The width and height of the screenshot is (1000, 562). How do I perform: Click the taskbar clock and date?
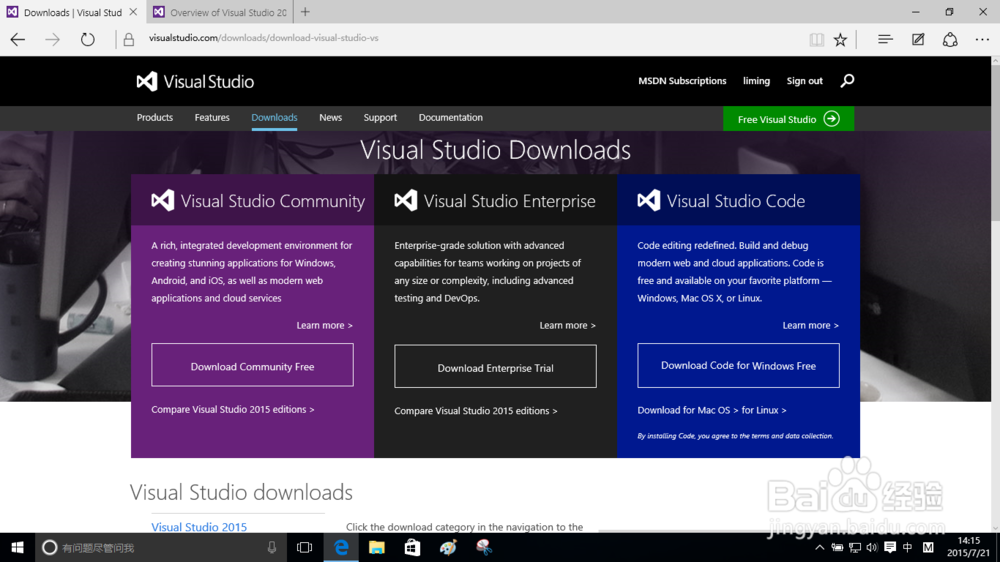(x=968, y=547)
